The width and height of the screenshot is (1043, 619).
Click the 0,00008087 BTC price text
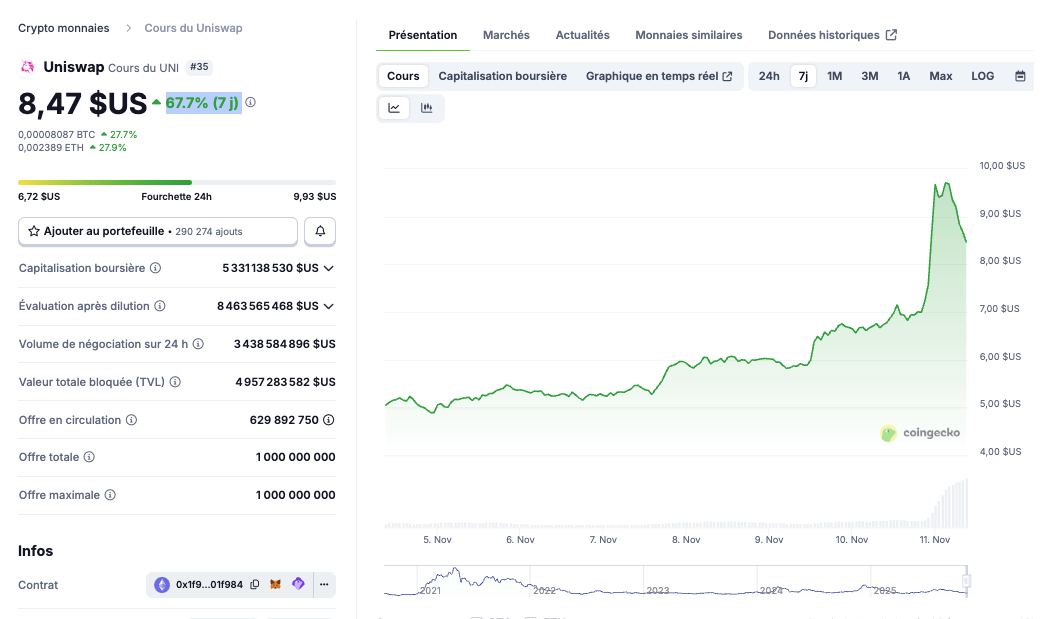(x=57, y=134)
